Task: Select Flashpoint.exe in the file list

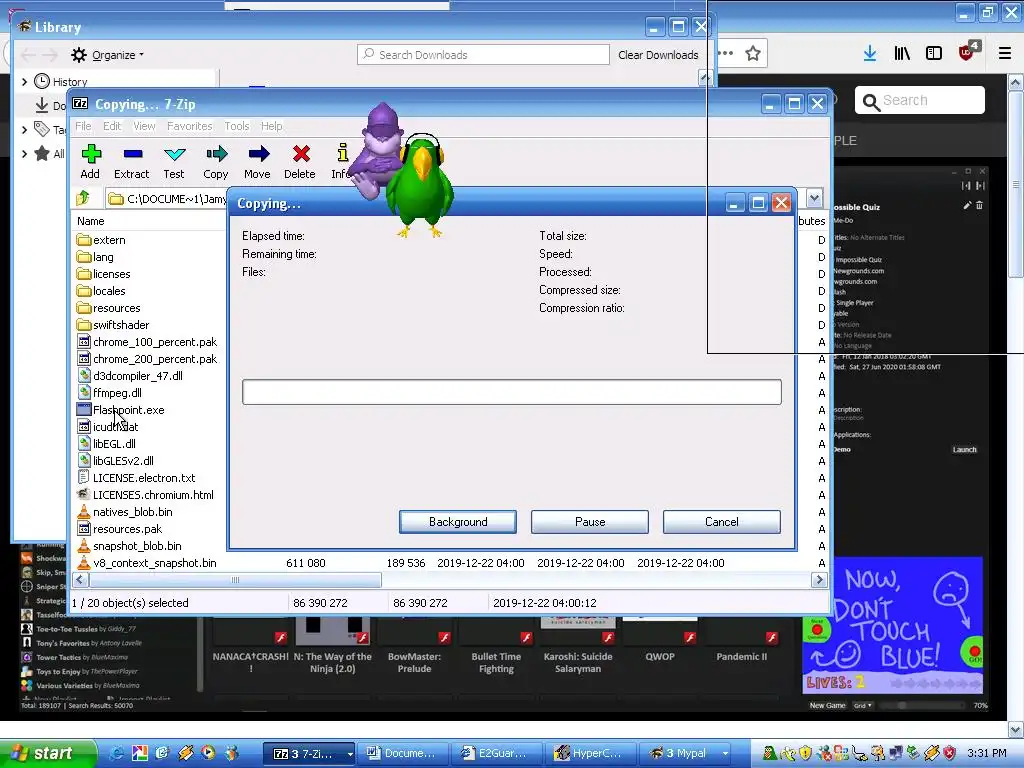Action: pyautogui.click(x=121, y=409)
